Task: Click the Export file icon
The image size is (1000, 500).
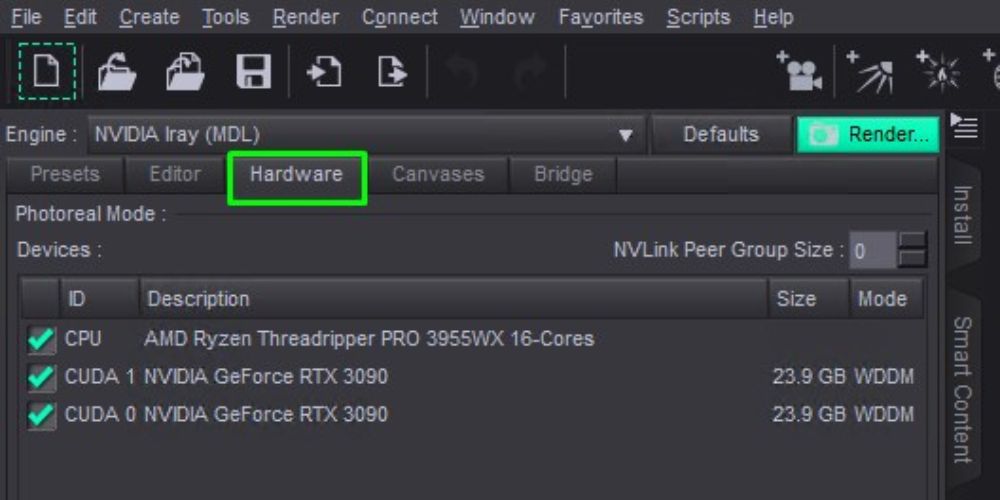Action: click(x=392, y=71)
